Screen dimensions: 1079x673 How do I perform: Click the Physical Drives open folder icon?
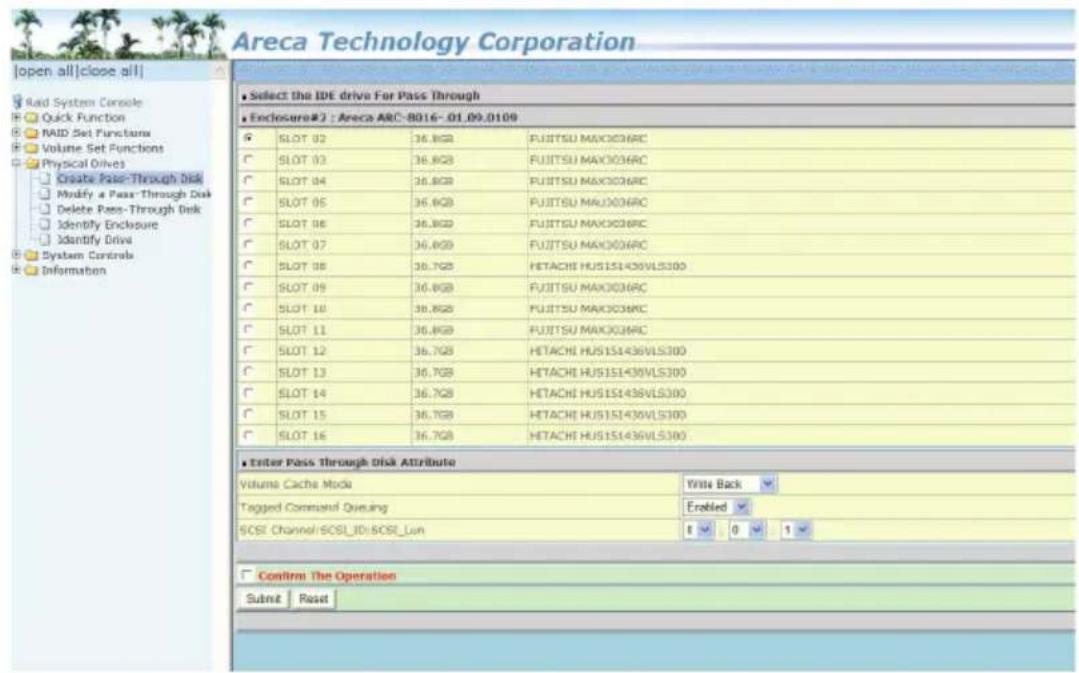[32, 164]
